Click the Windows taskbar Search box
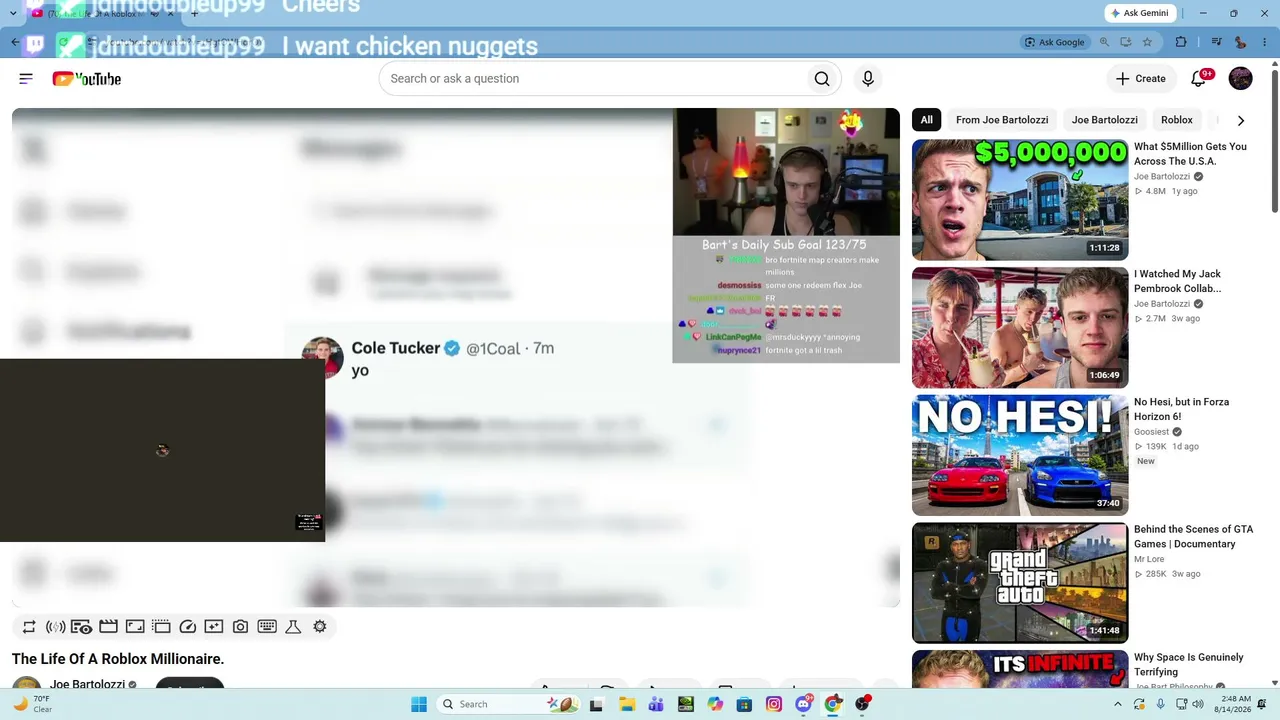Image resolution: width=1280 pixels, height=720 pixels. (x=508, y=704)
